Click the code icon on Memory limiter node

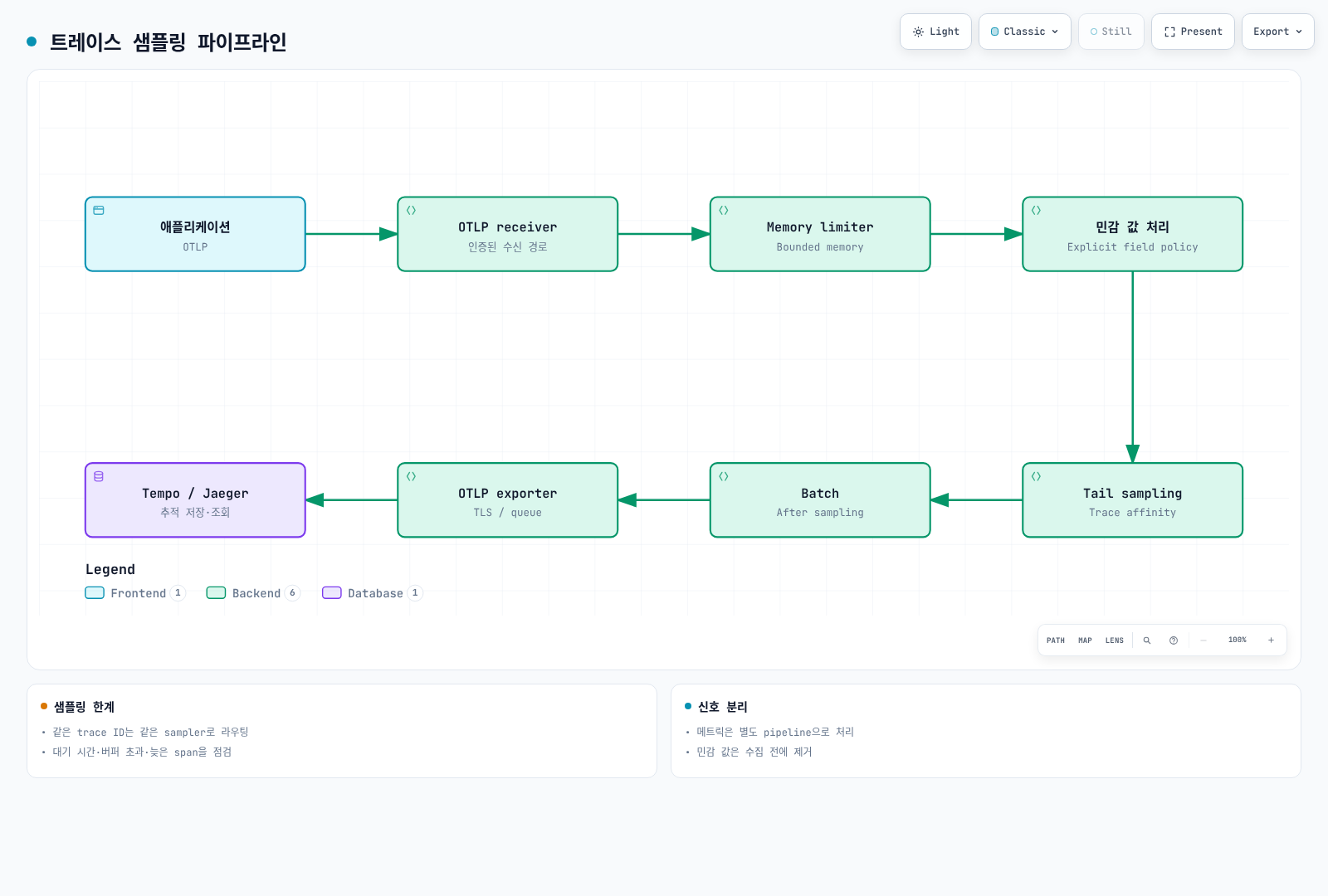coord(724,210)
